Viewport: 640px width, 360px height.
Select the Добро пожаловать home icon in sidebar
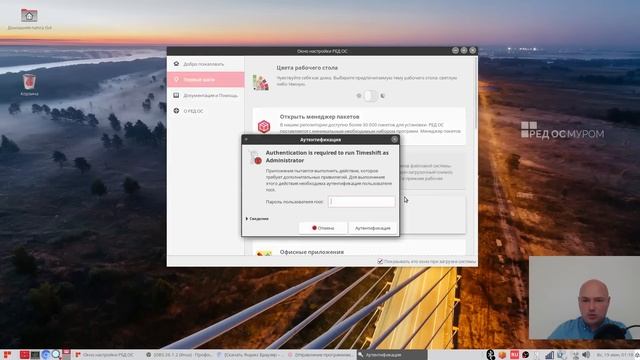click(176, 64)
